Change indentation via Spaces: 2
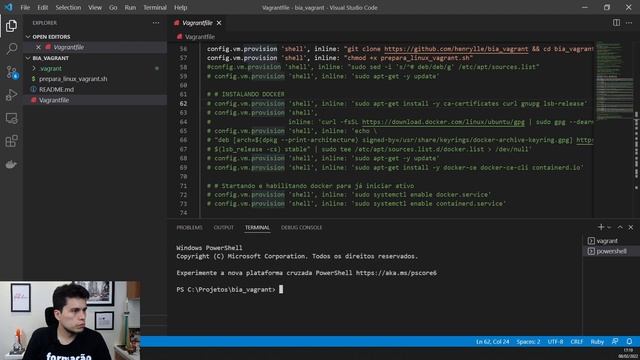This screenshot has width=640, height=360. (x=528, y=342)
